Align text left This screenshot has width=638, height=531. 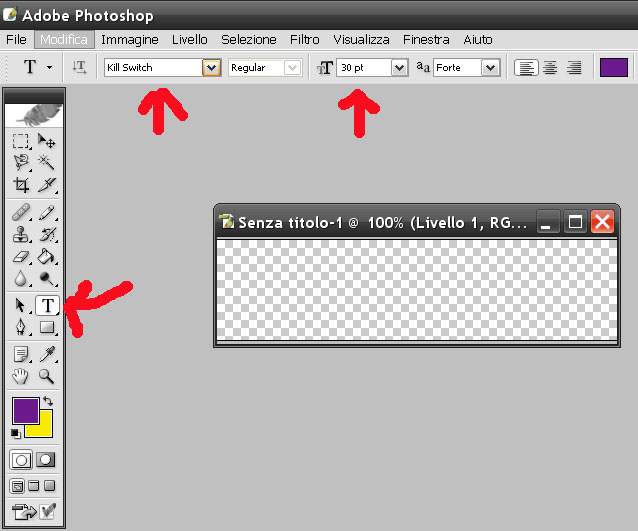pos(526,68)
